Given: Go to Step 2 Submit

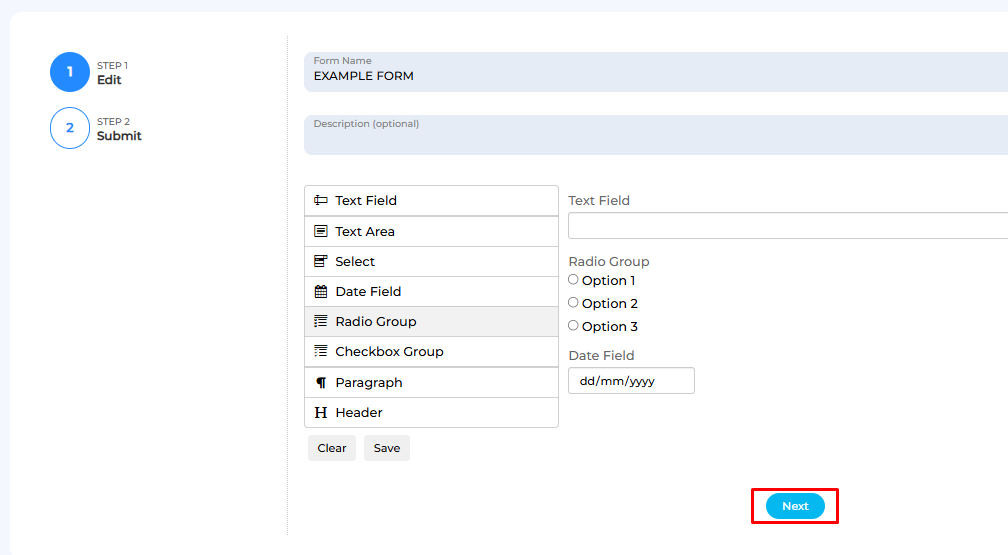Looking at the screenshot, I should pyautogui.click(x=96, y=128).
